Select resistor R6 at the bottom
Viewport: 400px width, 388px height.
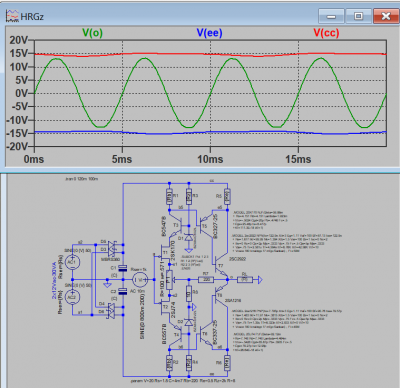[x=227, y=363]
